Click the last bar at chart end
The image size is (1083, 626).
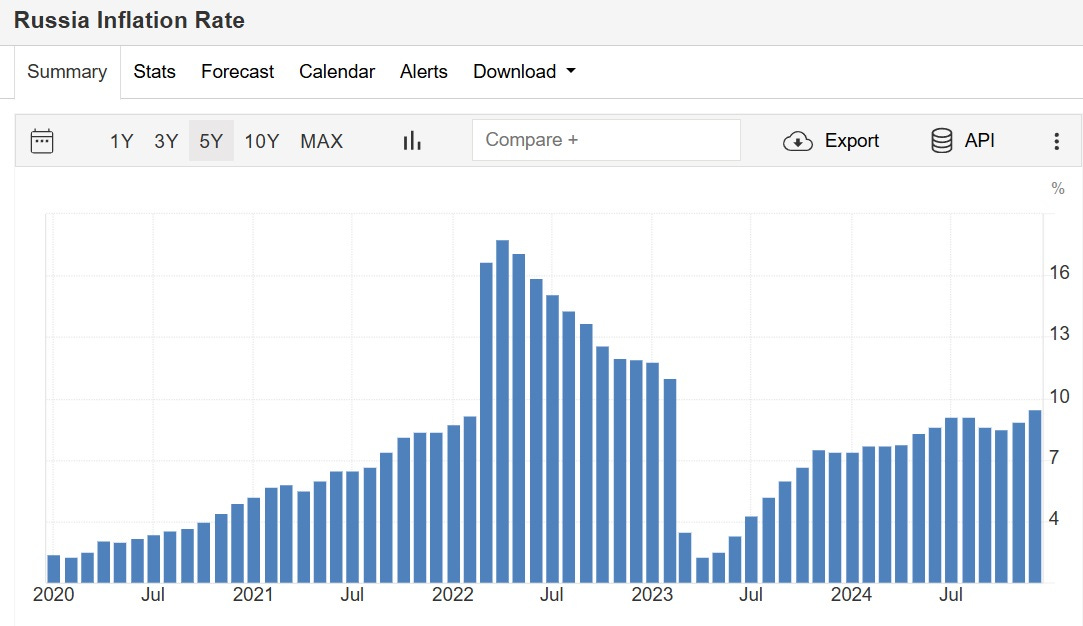click(1035, 496)
